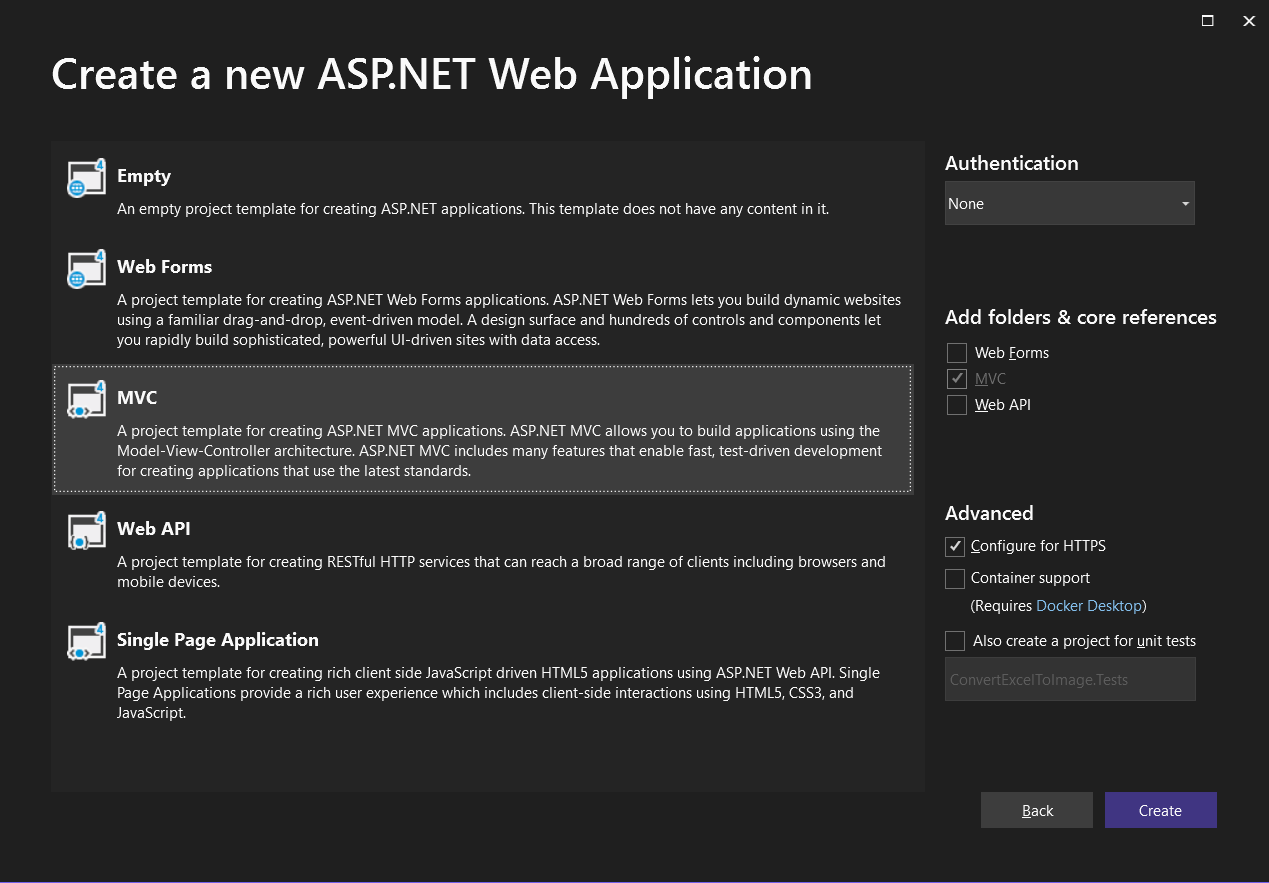
Task: Click the Single Page Application template icon
Action: 86,642
